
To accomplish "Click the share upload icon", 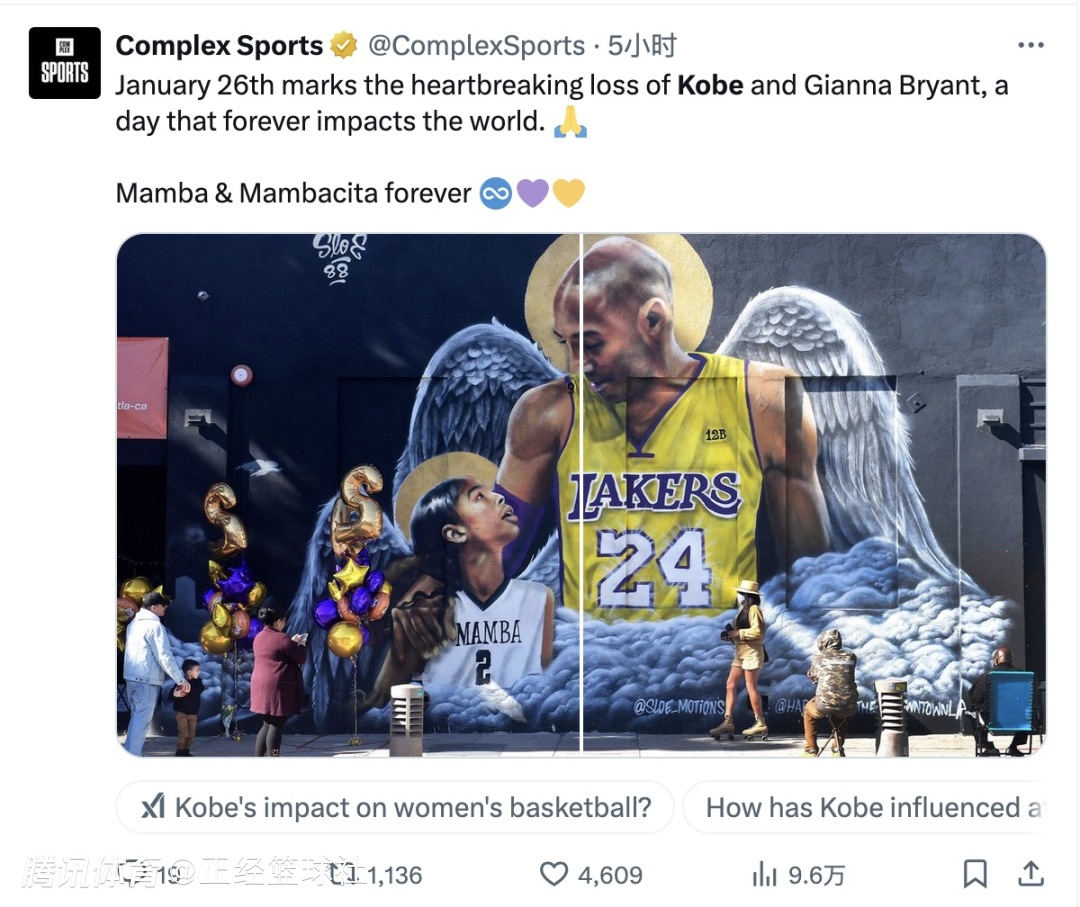I will tap(1030, 874).
